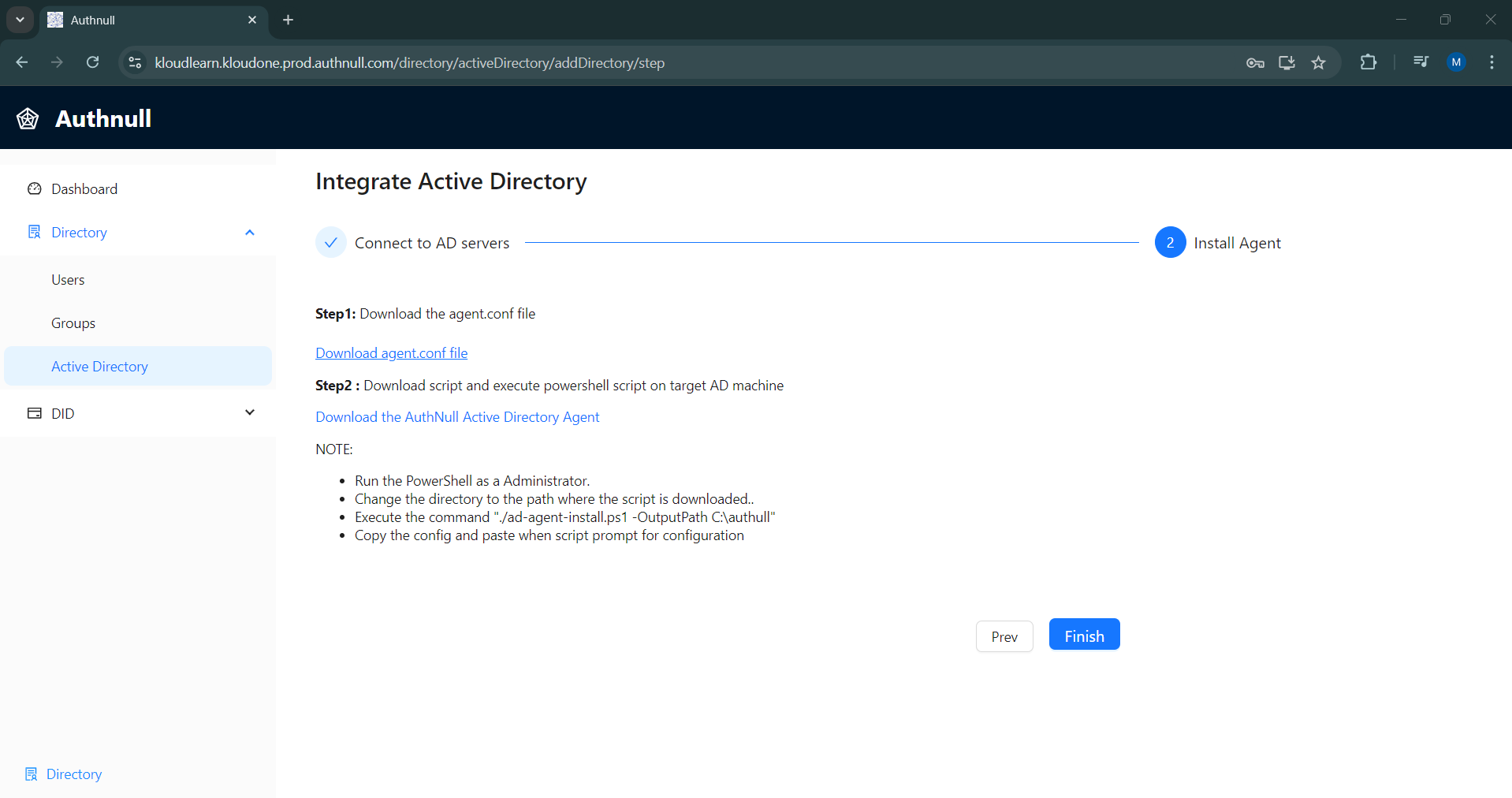Click the Change the directory note line
Screen dimensions: 1512x798
click(554, 499)
